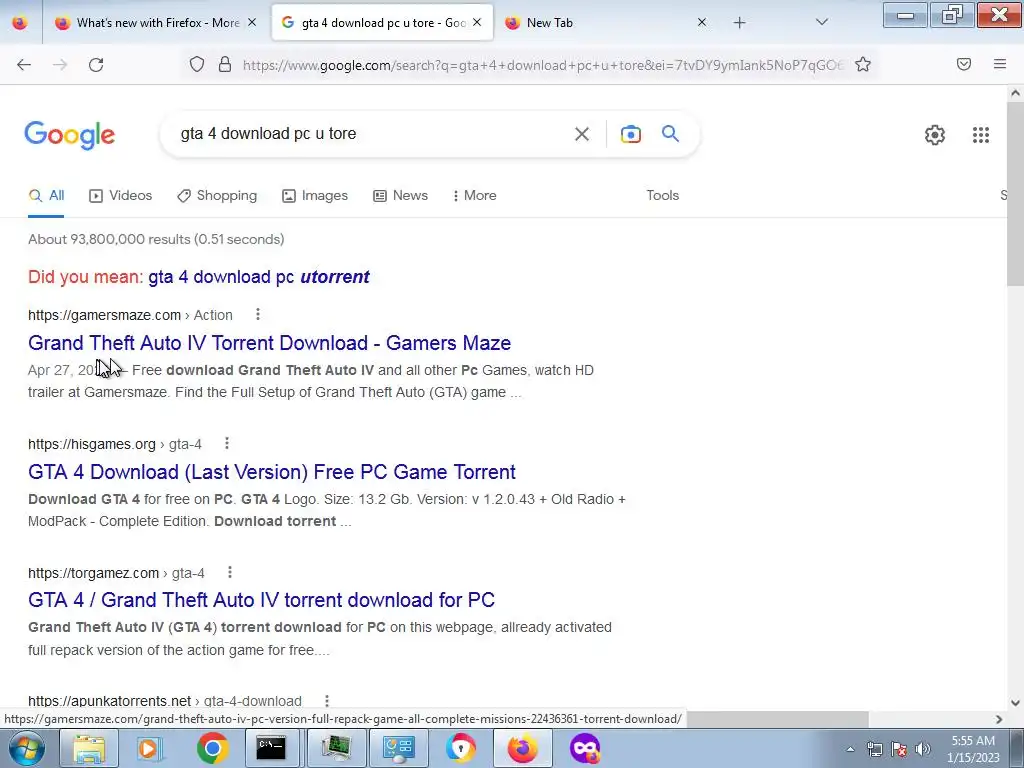Open the Action Center flag tray icon
The width and height of the screenshot is (1024, 768).
[899, 749]
